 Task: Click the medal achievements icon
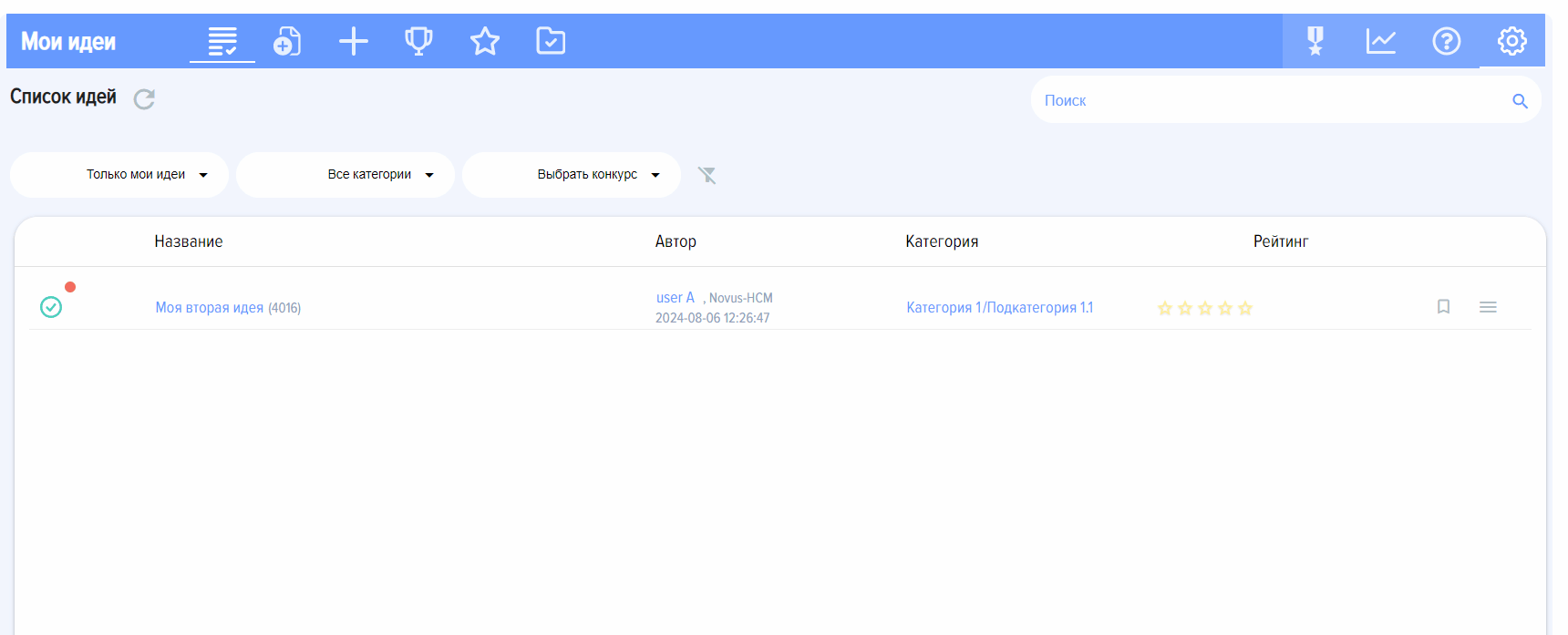click(x=1315, y=41)
